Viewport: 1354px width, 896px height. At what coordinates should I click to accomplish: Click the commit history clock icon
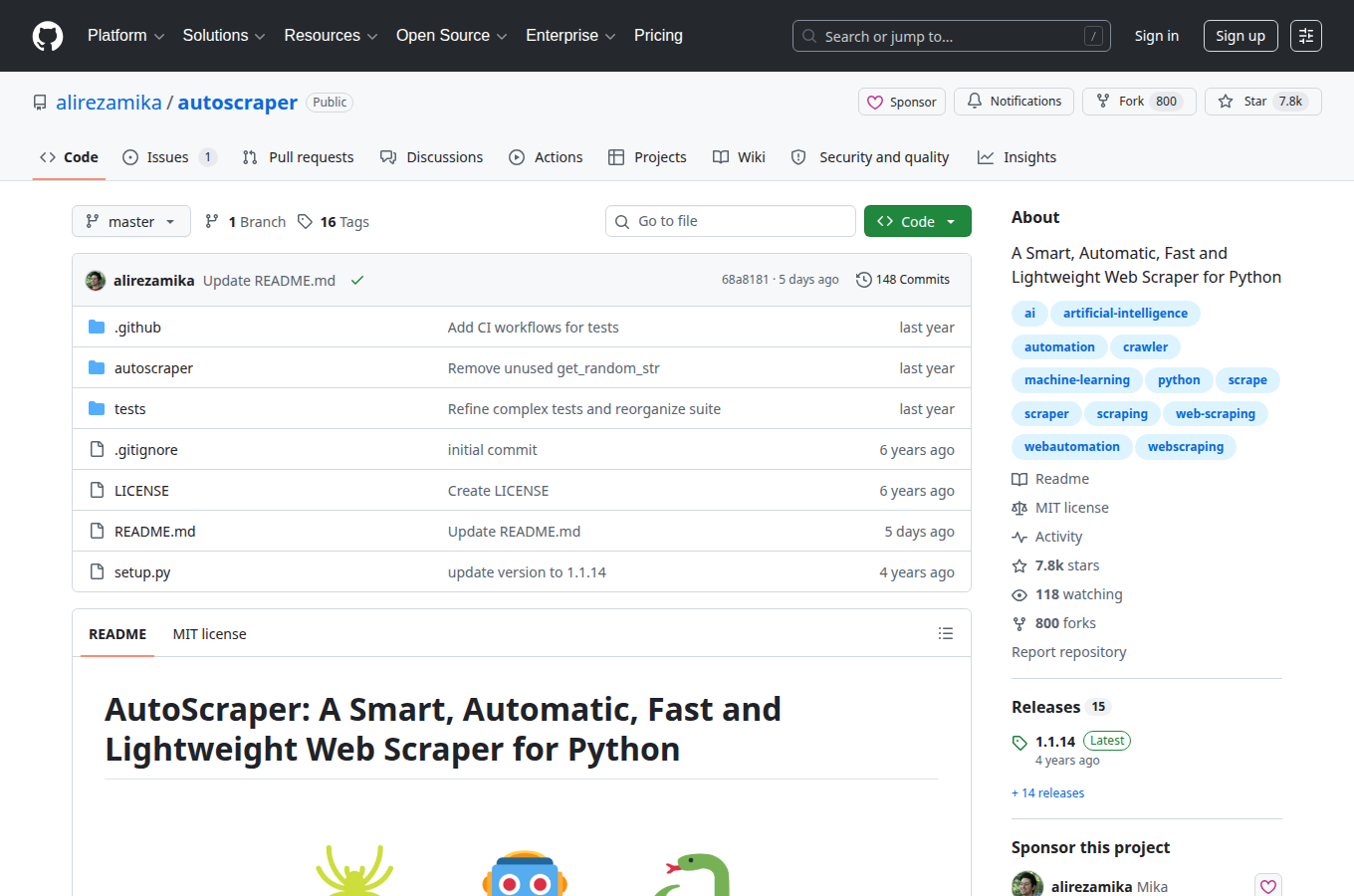click(864, 280)
